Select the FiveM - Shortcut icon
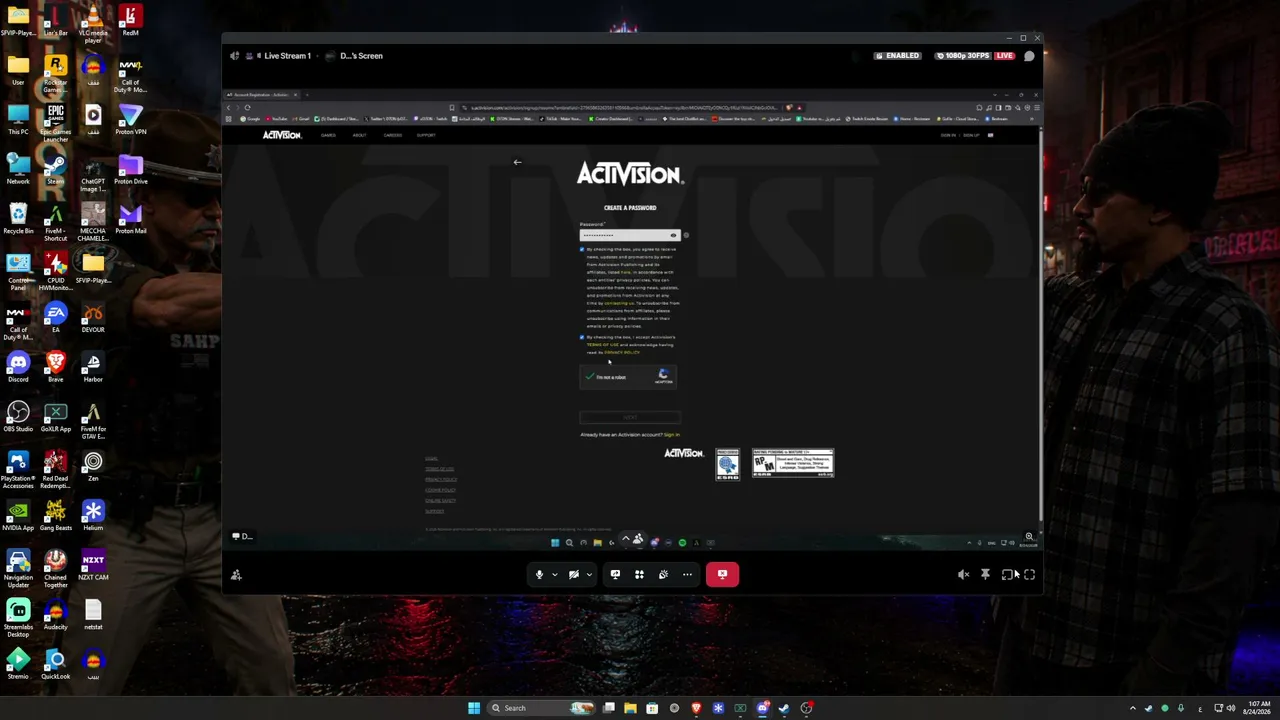Screen dimensions: 1280x720 pyautogui.click(x=56, y=222)
